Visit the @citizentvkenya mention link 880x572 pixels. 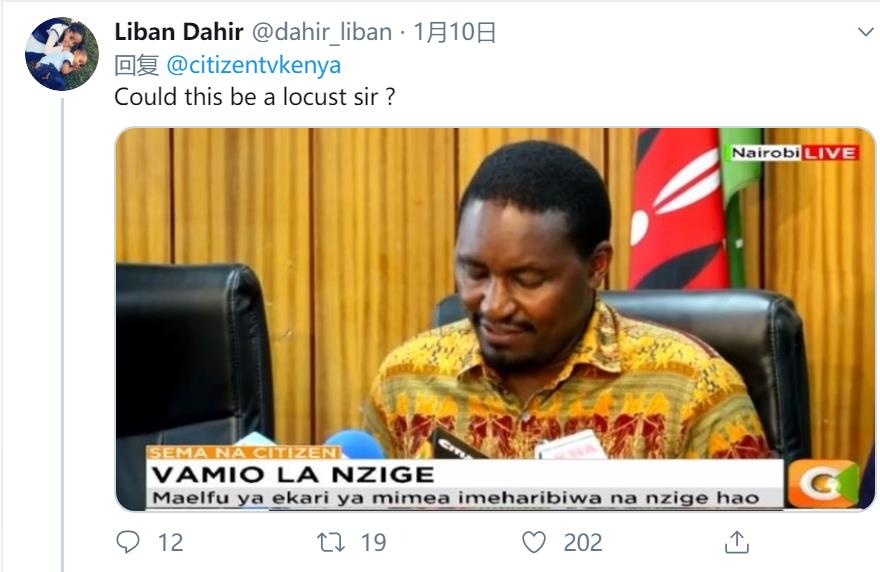click(254, 65)
